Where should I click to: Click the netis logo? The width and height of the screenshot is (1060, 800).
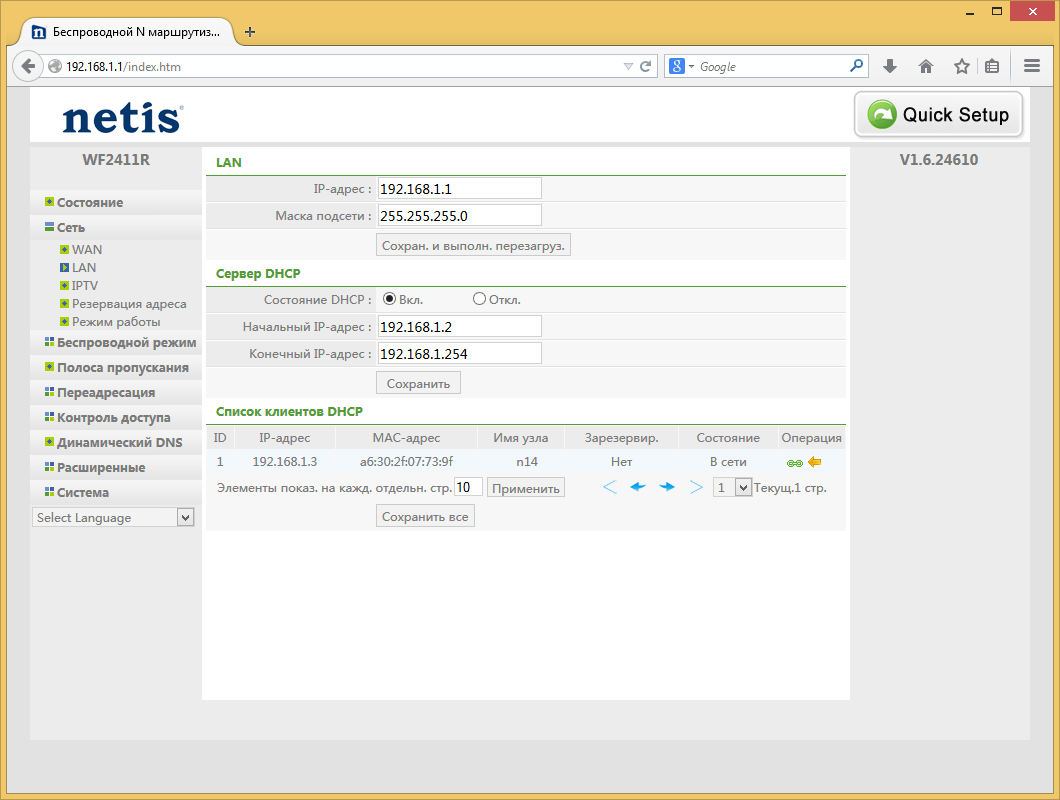(122, 118)
